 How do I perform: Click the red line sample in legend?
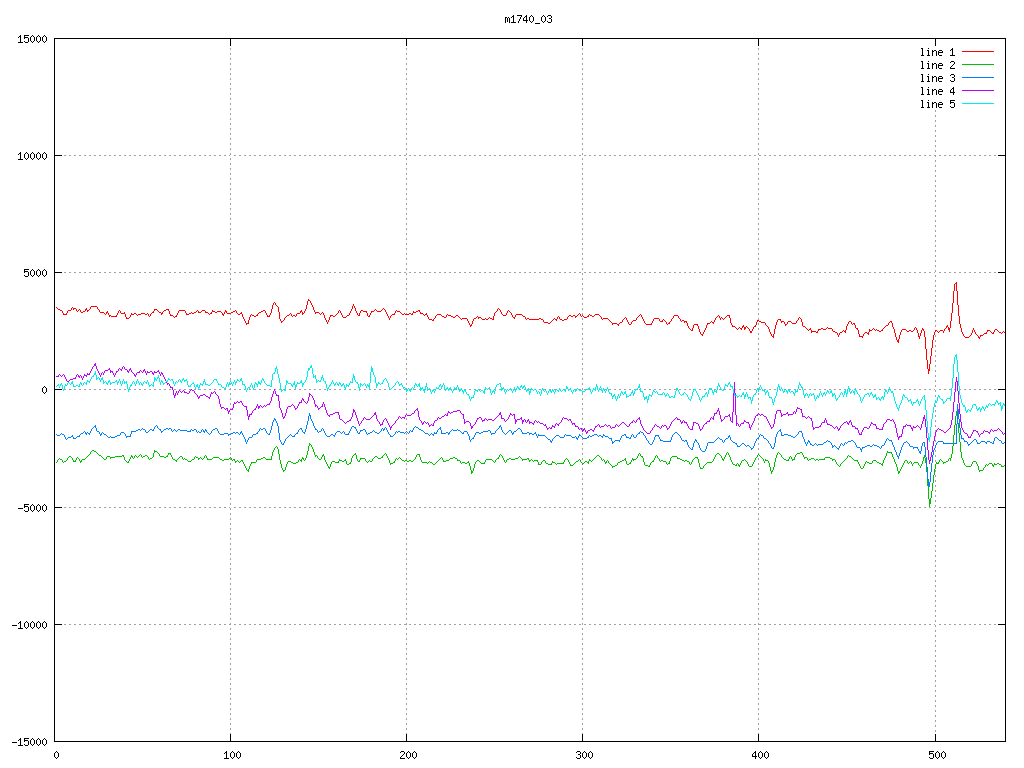point(979,51)
